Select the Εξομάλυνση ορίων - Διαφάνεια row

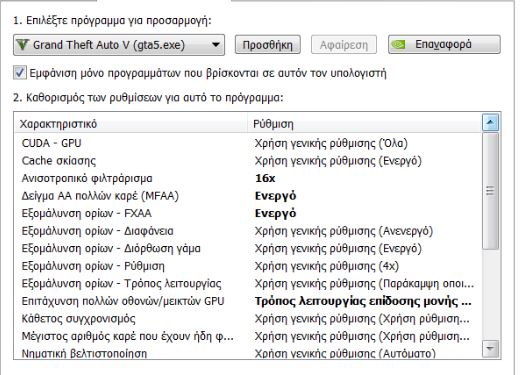[248, 231]
